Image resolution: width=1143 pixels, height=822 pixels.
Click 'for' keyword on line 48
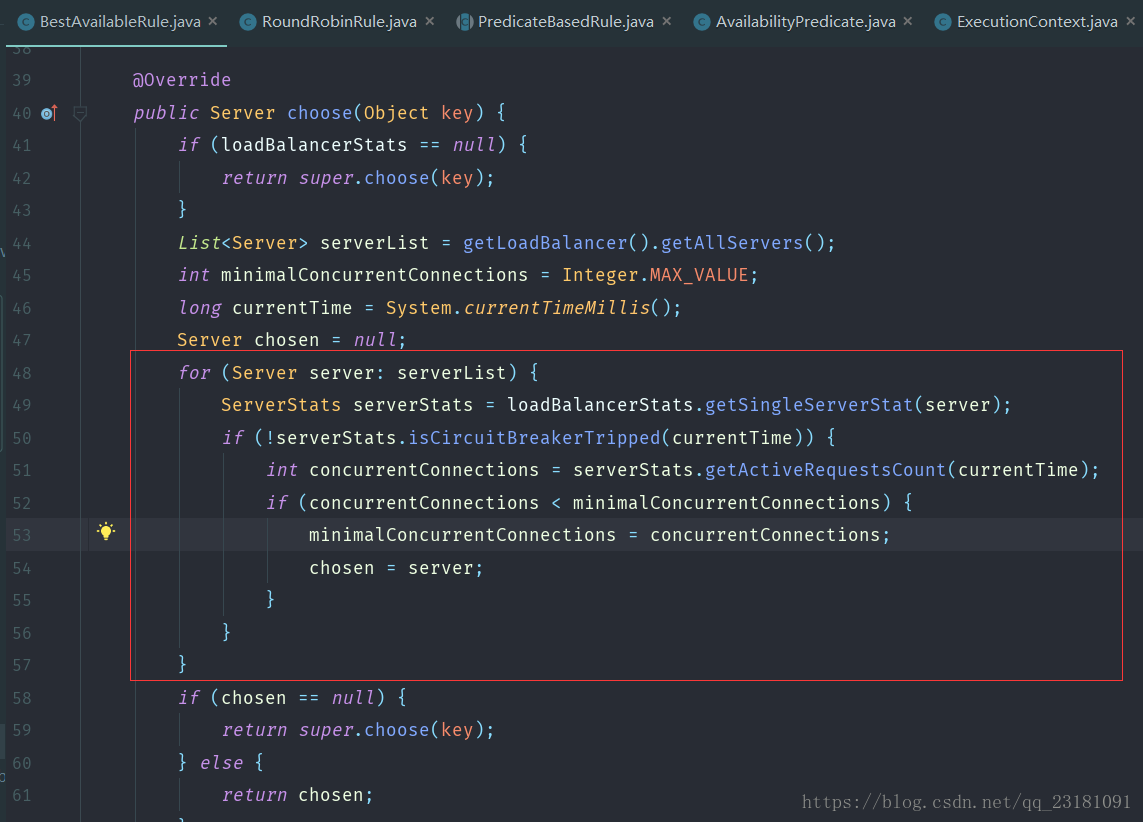(194, 373)
